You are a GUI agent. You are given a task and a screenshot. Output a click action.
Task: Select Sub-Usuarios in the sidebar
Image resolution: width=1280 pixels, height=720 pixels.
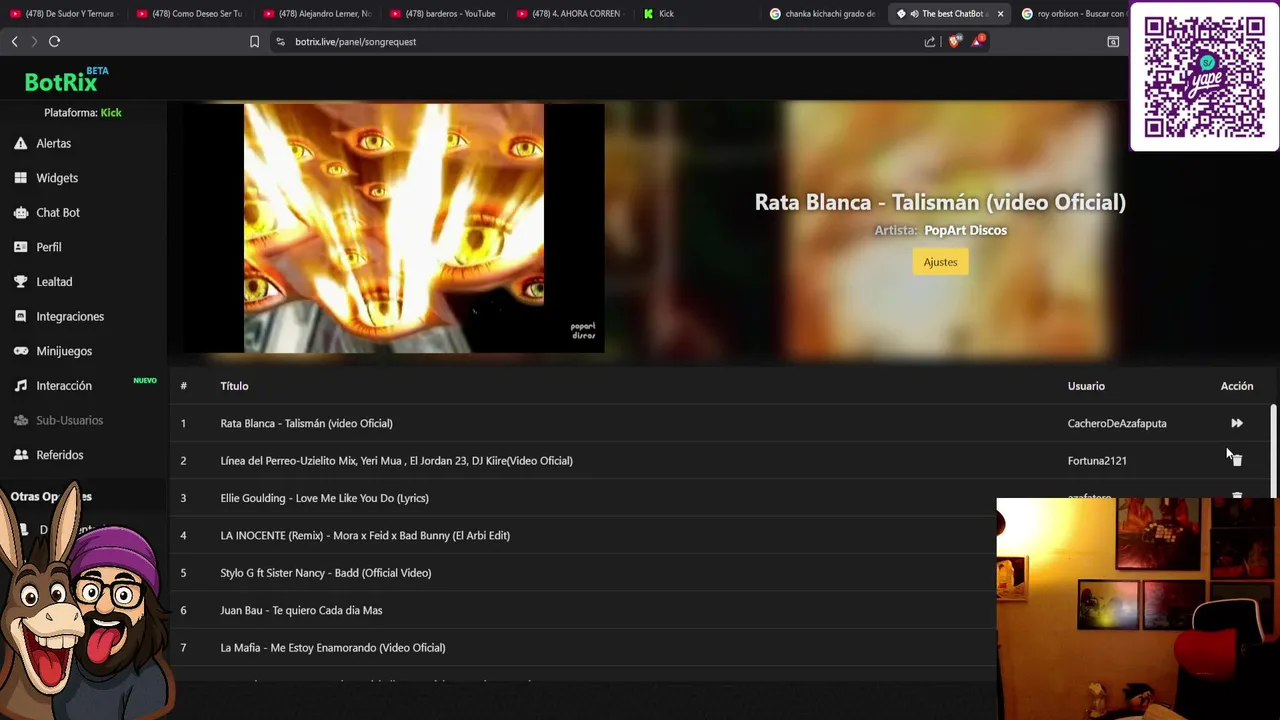(x=70, y=420)
